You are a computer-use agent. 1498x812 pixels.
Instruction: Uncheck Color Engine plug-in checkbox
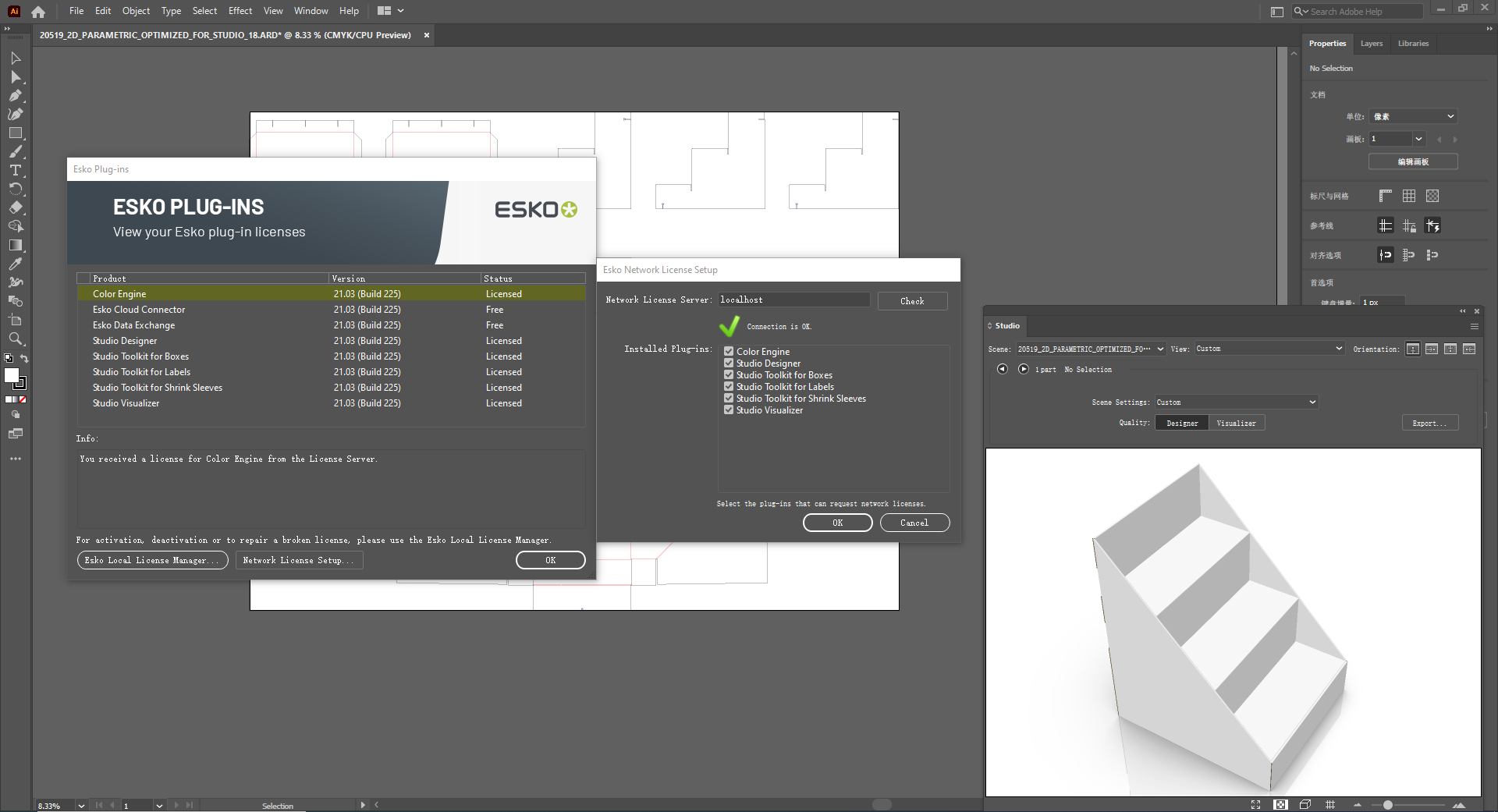click(x=729, y=351)
